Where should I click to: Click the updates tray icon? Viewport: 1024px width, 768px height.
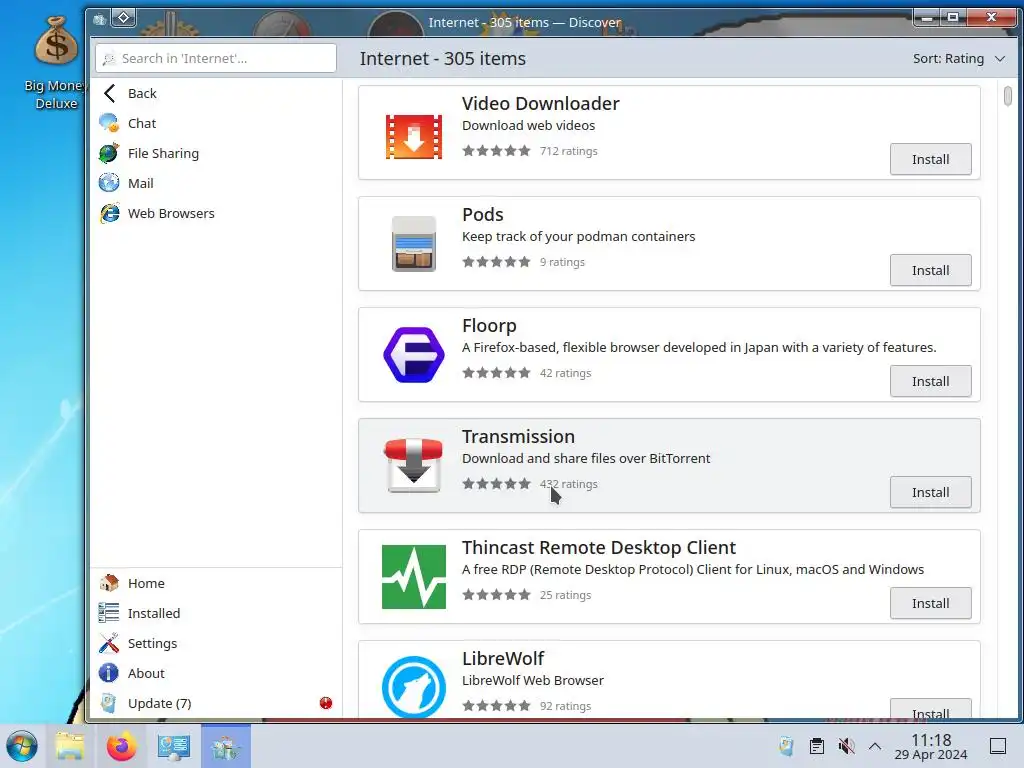[786, 746]
